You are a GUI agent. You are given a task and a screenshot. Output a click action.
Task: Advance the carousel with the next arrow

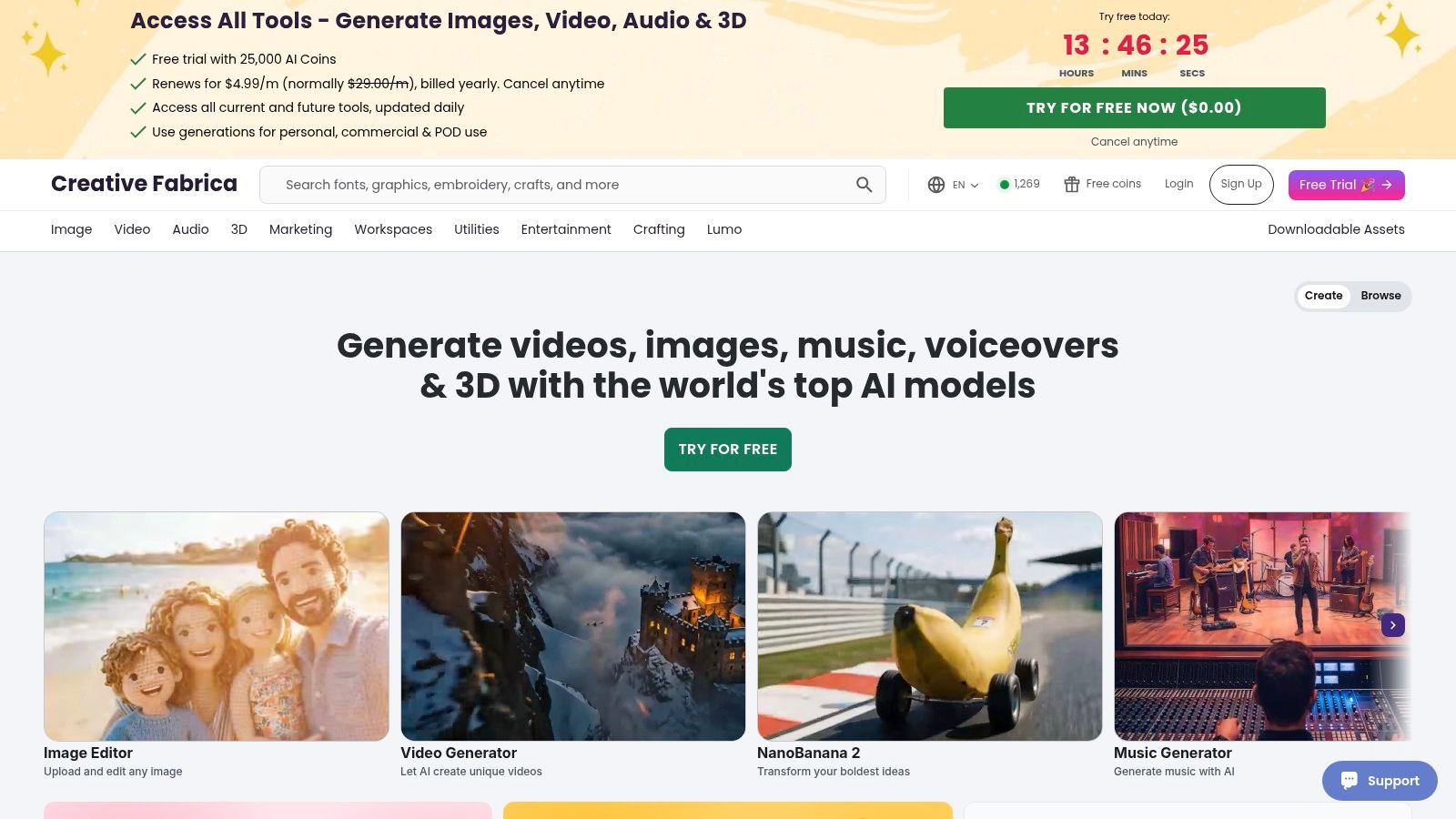point(1392,625)
